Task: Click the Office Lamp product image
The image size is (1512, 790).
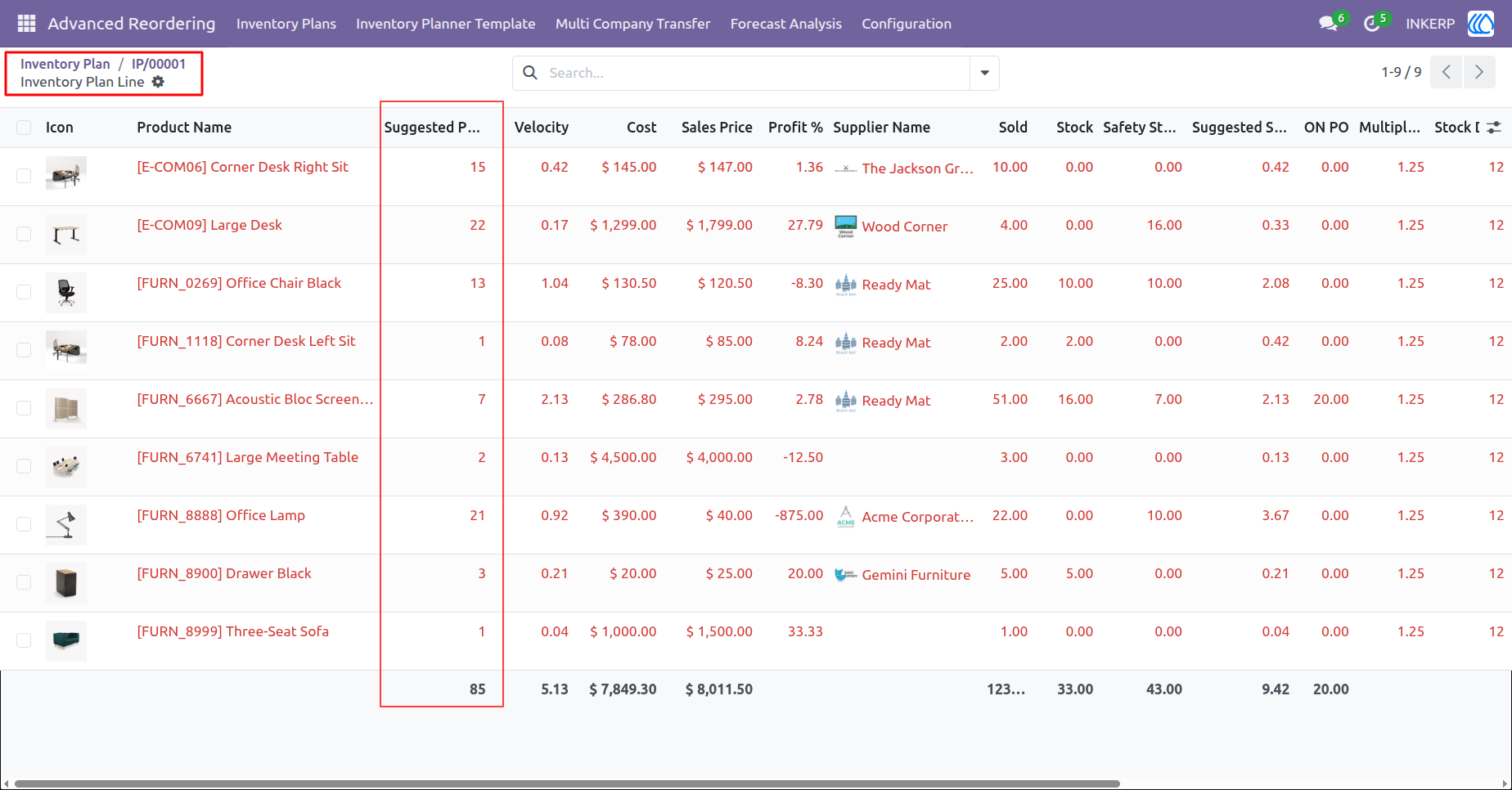Action: tap(66, 524)
